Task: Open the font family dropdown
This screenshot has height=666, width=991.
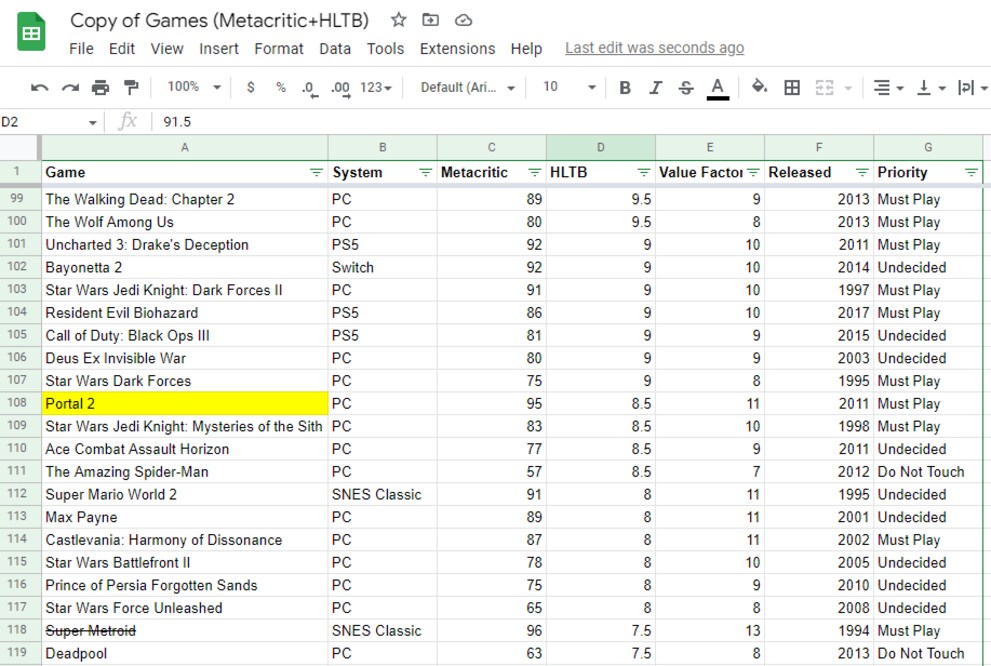Action: [468, 87]
